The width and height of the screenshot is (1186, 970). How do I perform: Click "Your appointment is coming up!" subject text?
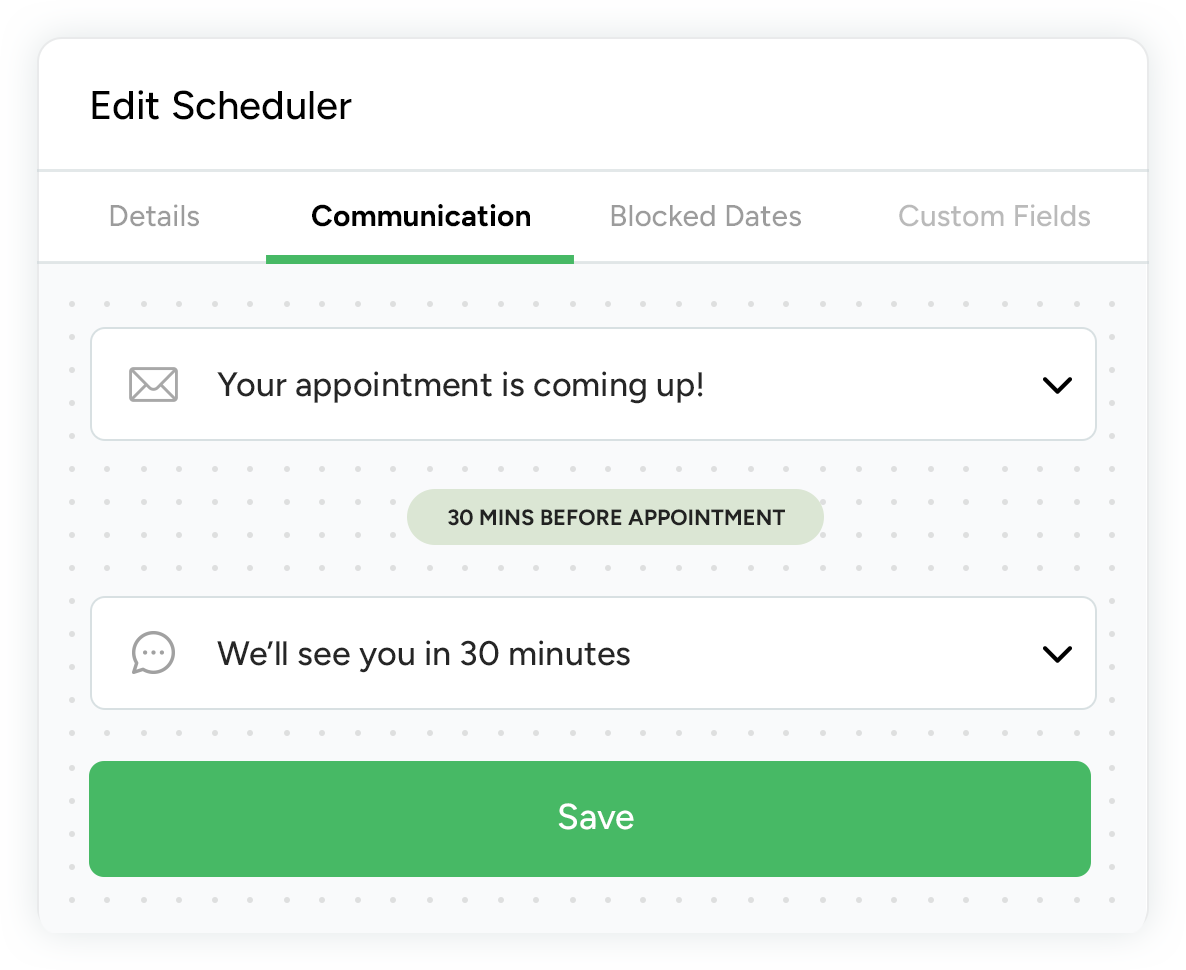461,385
